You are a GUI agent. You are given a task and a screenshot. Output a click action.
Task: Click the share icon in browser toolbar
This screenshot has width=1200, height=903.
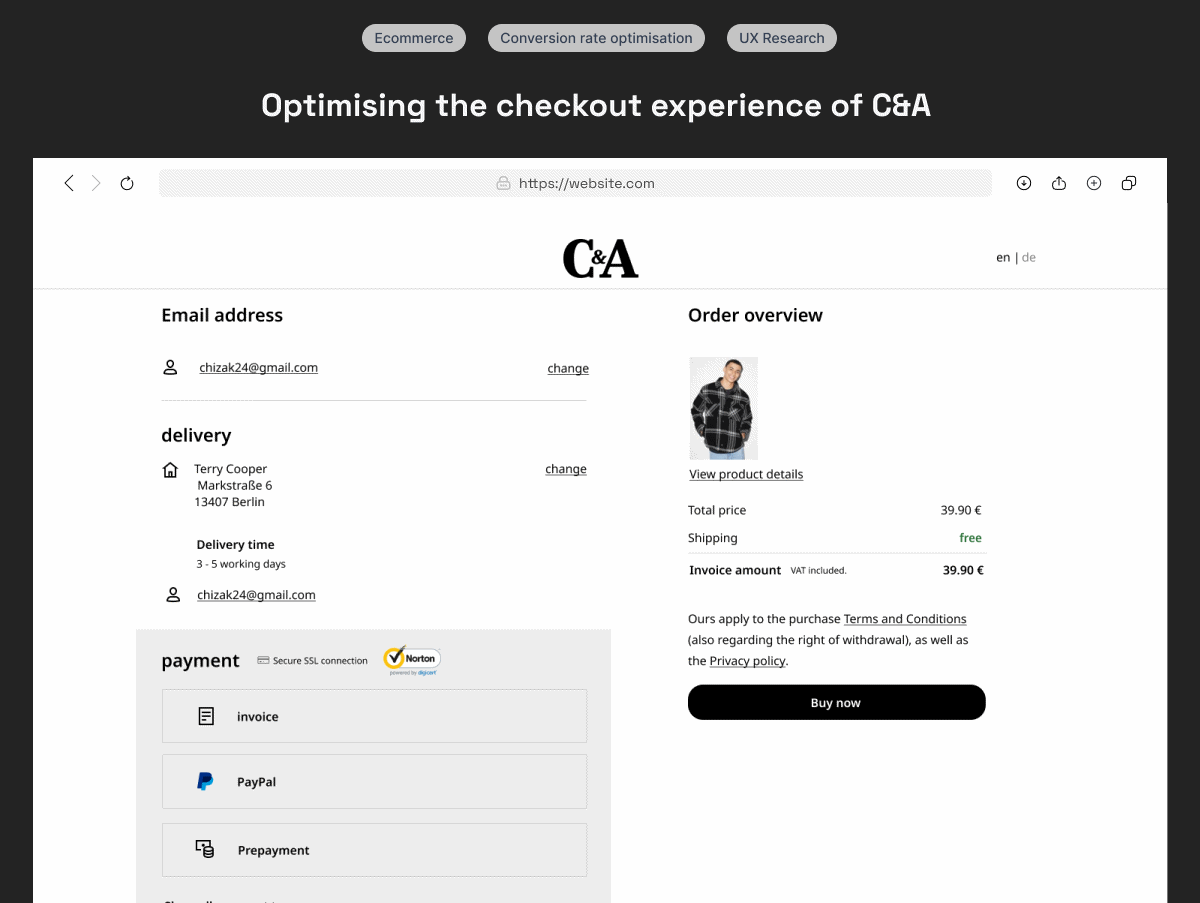coord(1059,183)
